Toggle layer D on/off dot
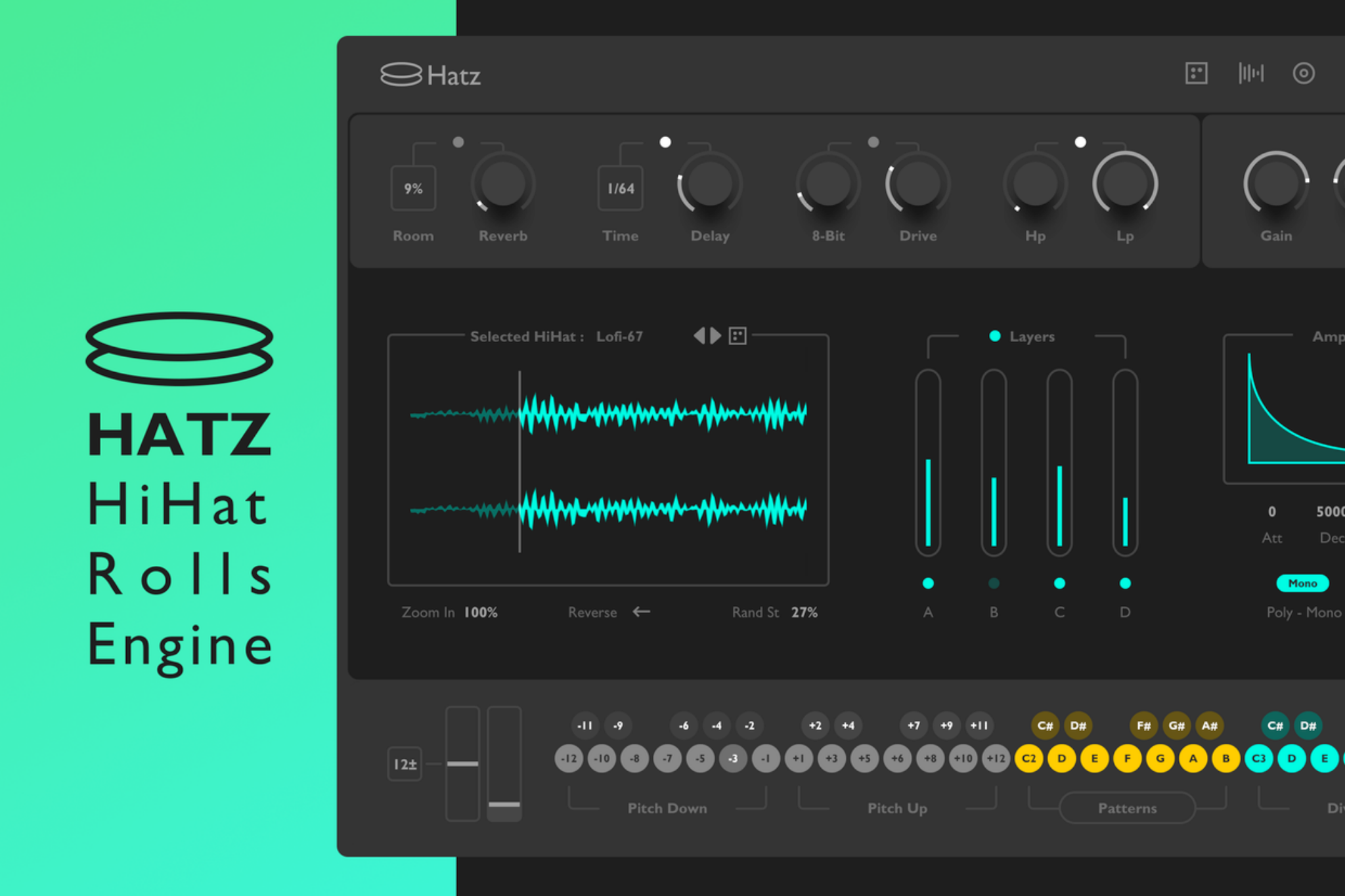This screenshot has height=896, width=1345. point(1125,583)
